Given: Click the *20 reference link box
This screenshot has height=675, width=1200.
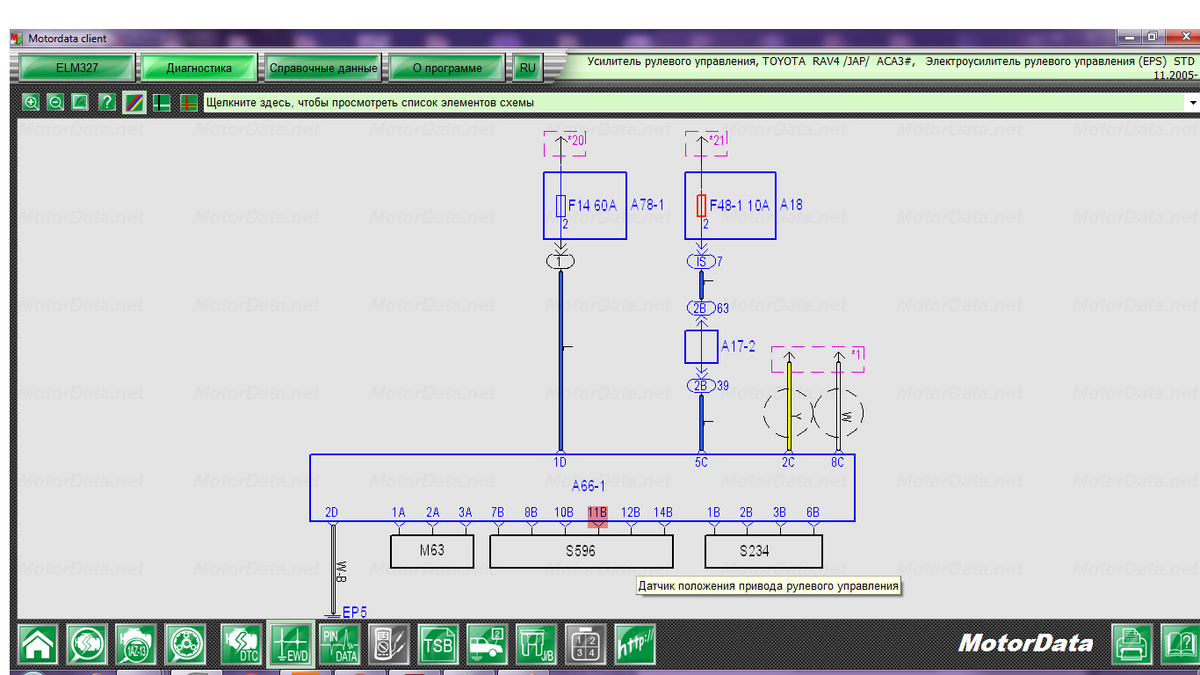Looking at the screenshot, I should (564, 143).
